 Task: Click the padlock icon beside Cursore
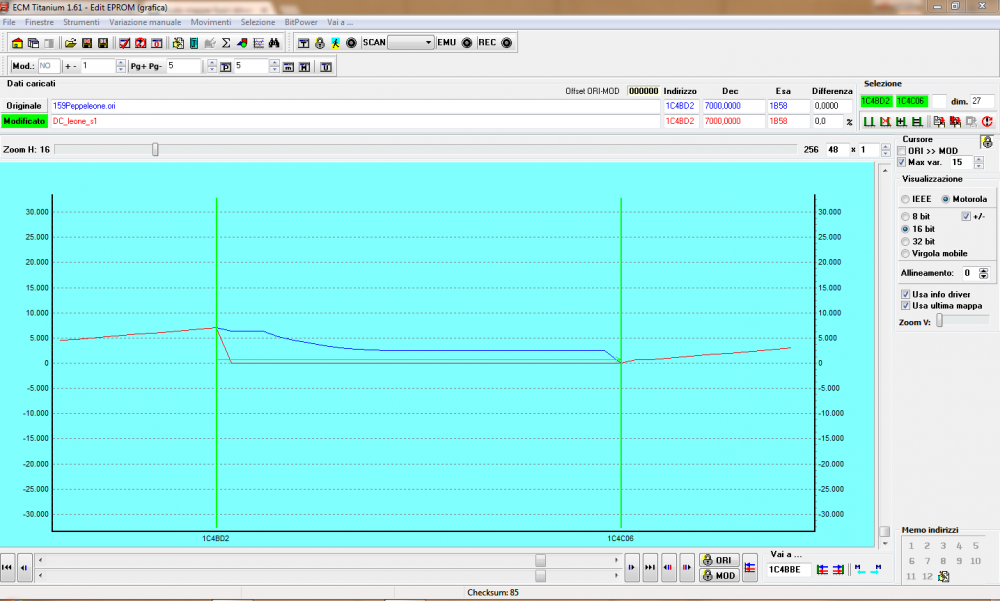(x=985, y=143)
